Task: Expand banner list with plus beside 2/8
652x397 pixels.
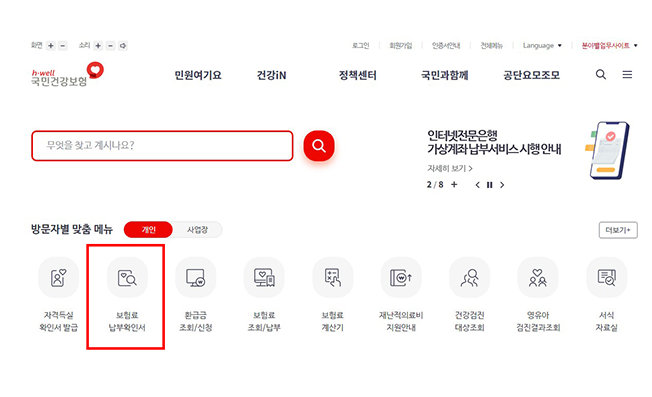Action: 454,185
